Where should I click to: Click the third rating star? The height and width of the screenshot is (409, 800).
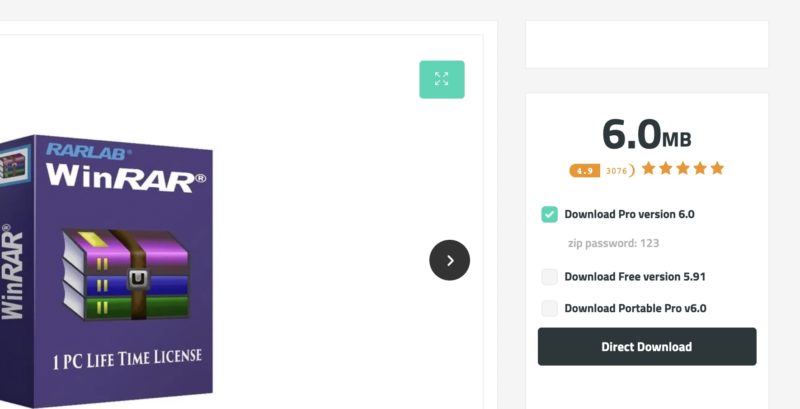(683, 169)
